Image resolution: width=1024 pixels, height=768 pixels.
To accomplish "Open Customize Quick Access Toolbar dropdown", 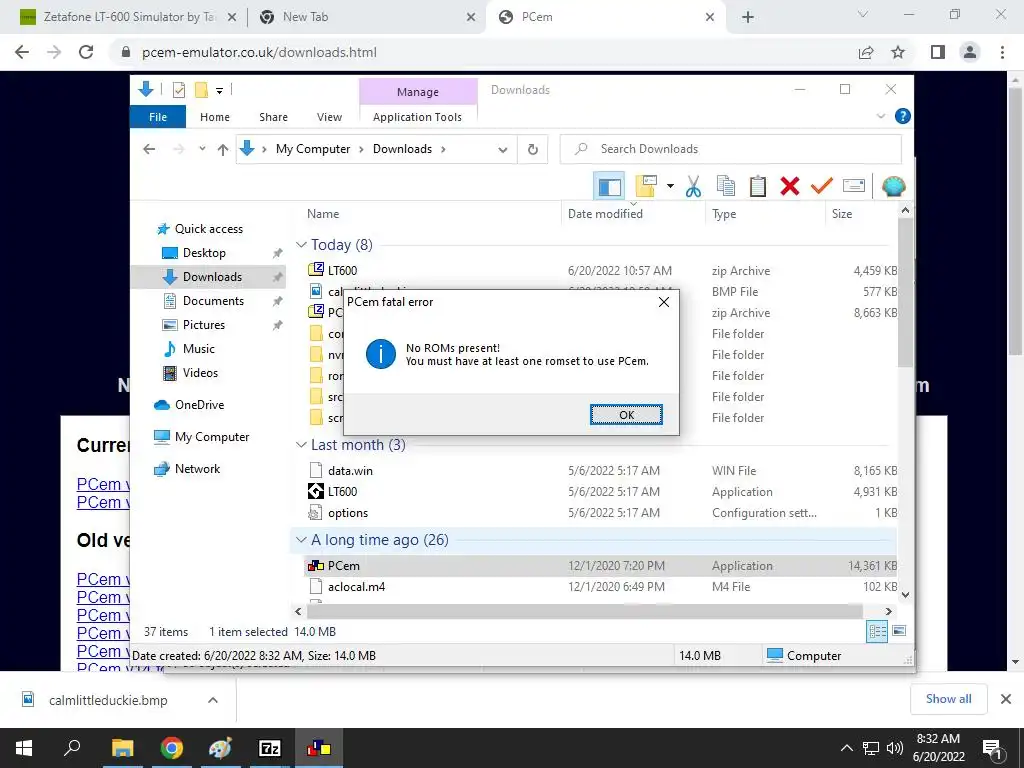I will (219, 91).
